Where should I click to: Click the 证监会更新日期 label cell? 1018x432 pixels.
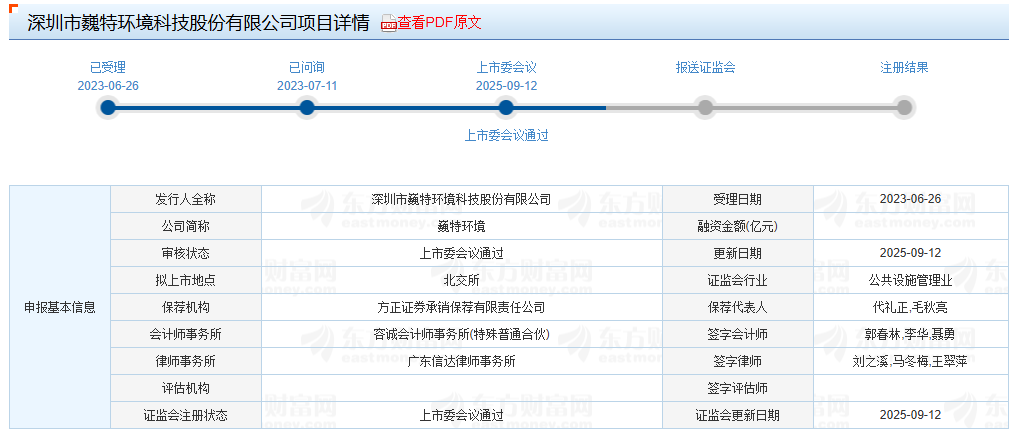738,415
